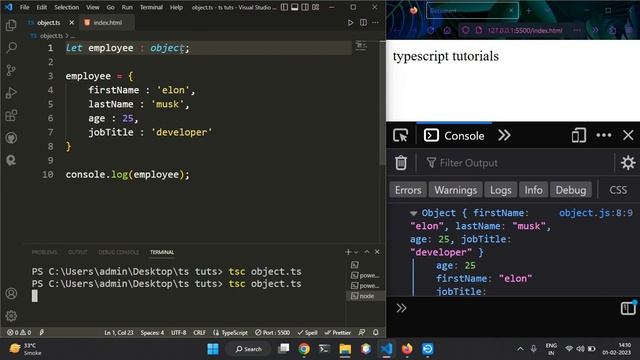
Task: Open the Accounts icon in activity bar
Action: (11, 293)
